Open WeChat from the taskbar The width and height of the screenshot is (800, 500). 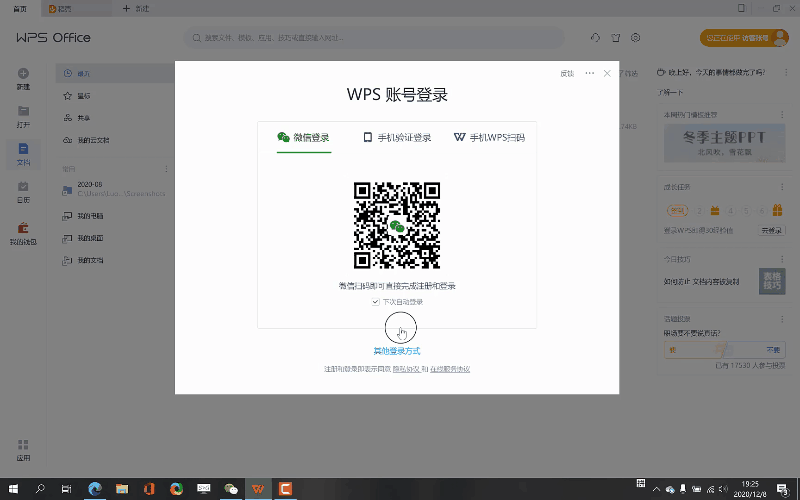click(x=231, y=489)
